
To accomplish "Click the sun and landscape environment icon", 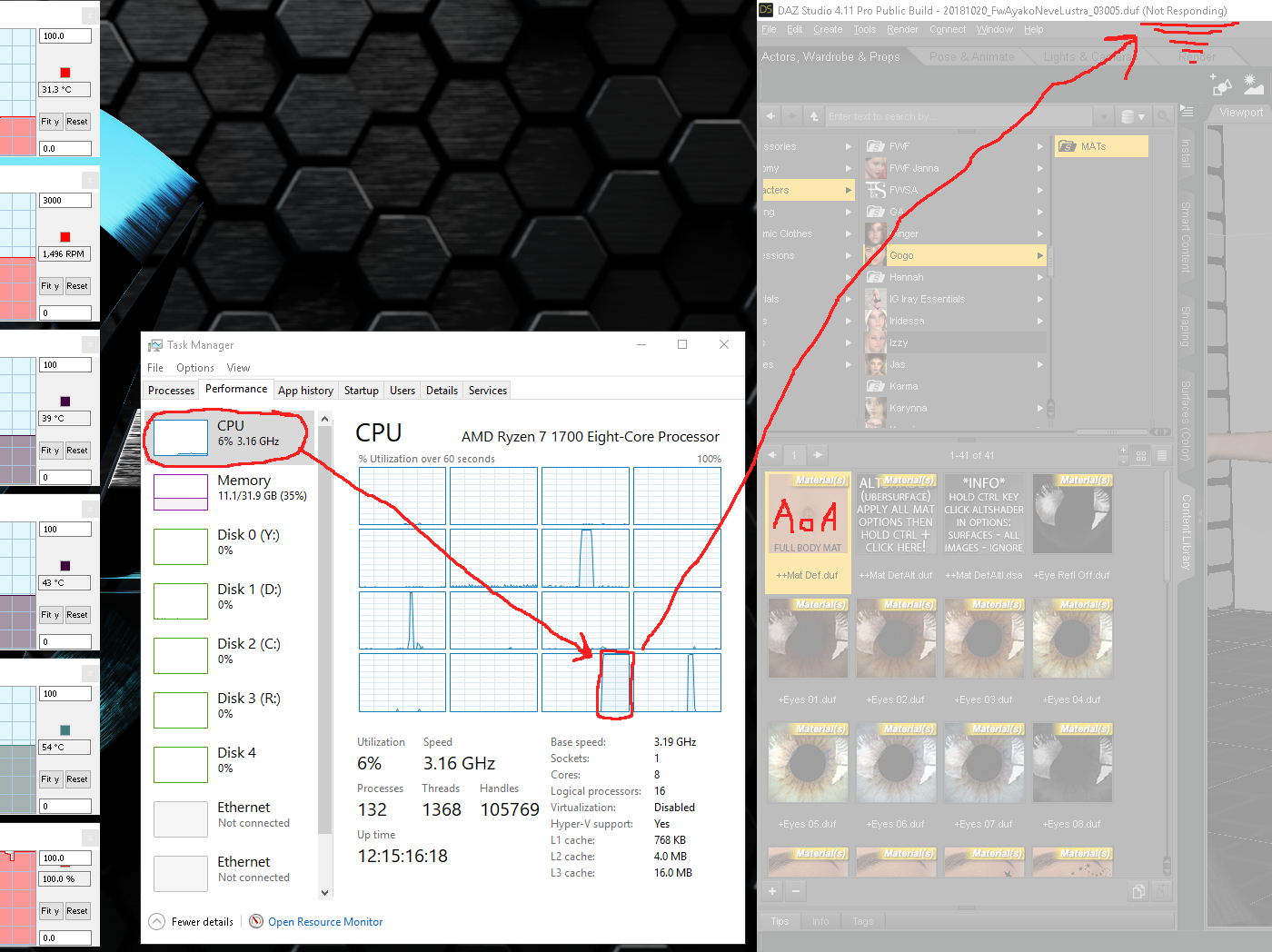I will (1253, 84).
